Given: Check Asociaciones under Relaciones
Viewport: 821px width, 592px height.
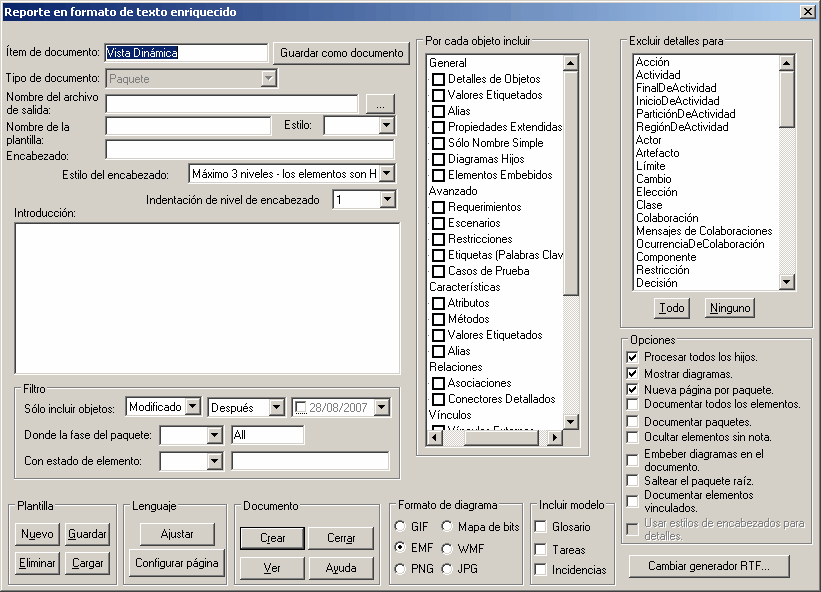Looking at the screenshot, I should (x=438, y=383).
